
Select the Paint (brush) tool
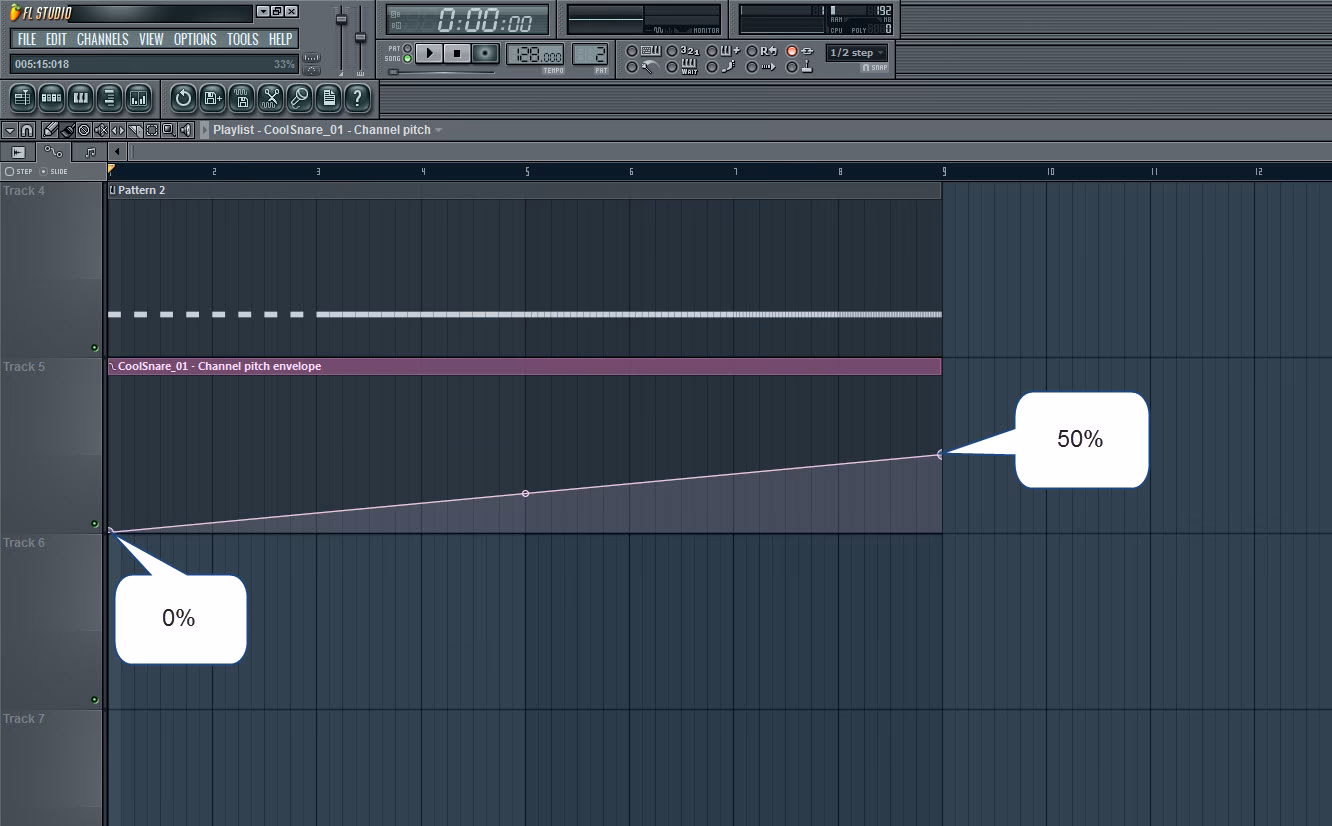(67, 130)
